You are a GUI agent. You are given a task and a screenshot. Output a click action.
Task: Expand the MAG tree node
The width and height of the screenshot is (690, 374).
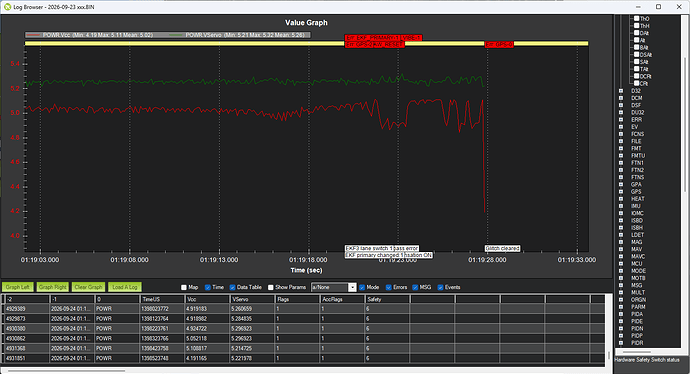[621, 242]
